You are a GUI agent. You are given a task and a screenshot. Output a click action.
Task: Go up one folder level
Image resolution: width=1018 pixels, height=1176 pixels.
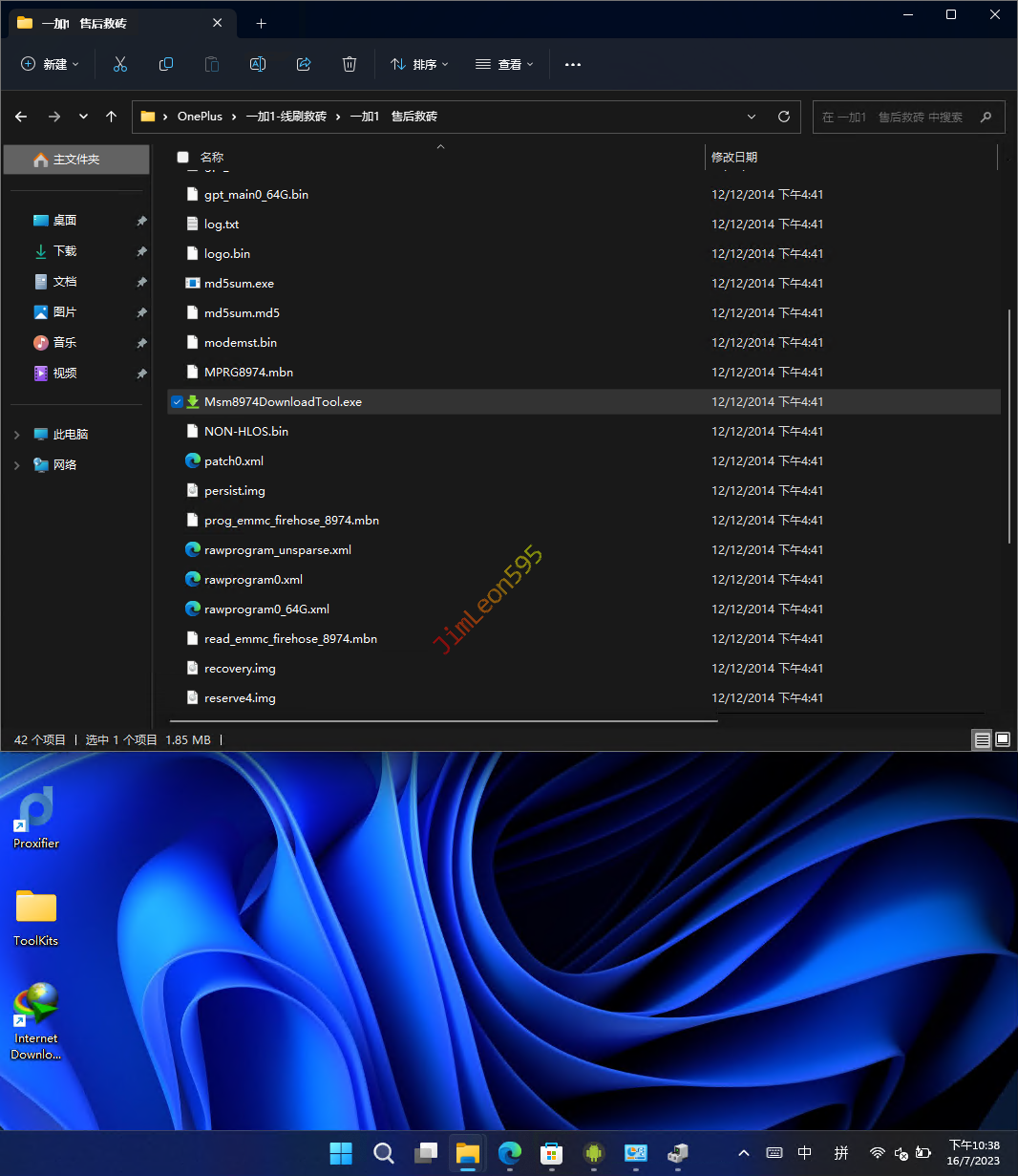112,117
